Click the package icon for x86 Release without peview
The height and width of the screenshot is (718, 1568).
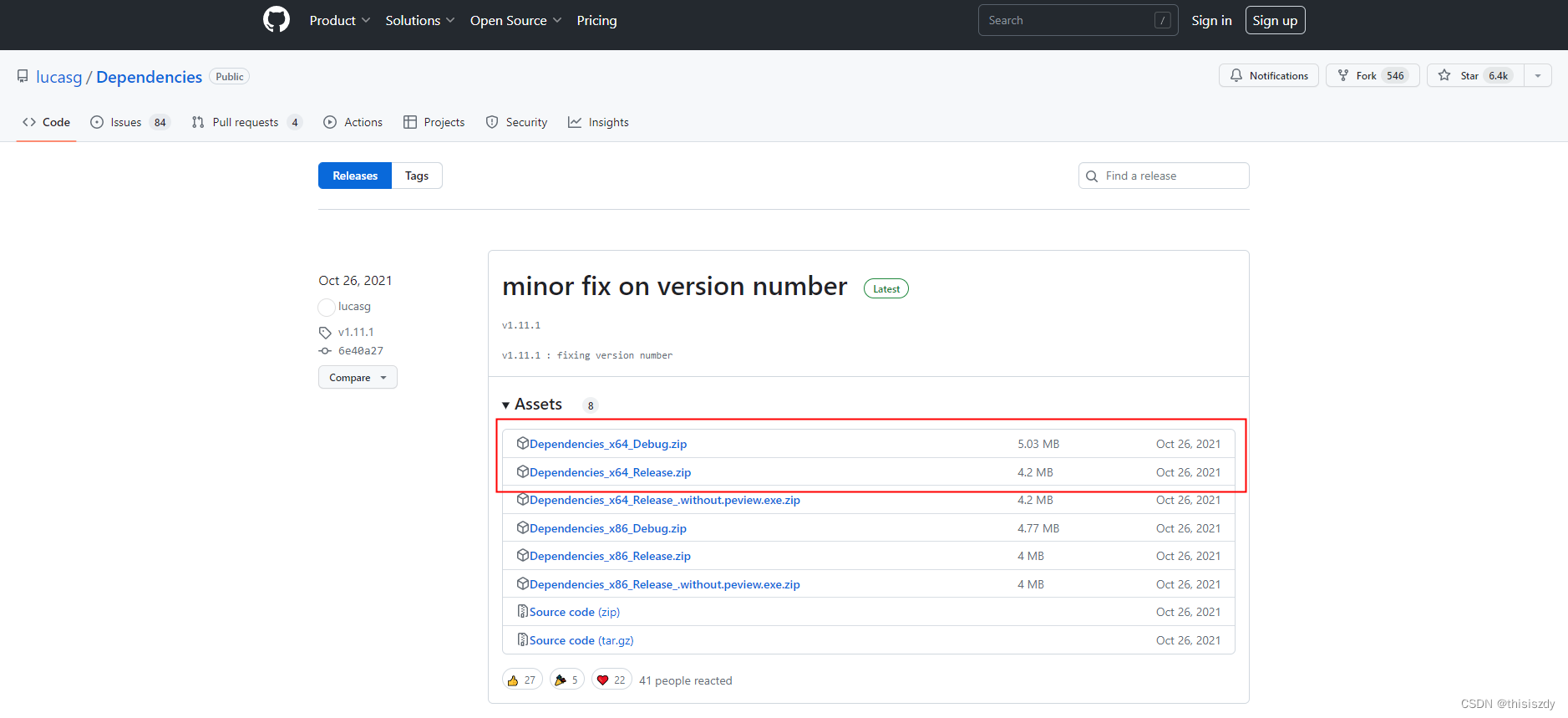pyautogui.click(x=523, y=583)
